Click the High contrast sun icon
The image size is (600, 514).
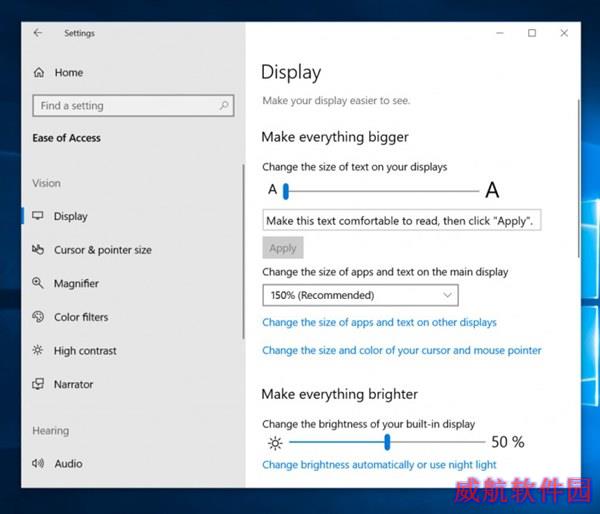pyautogui.click(x=38, y=350)
